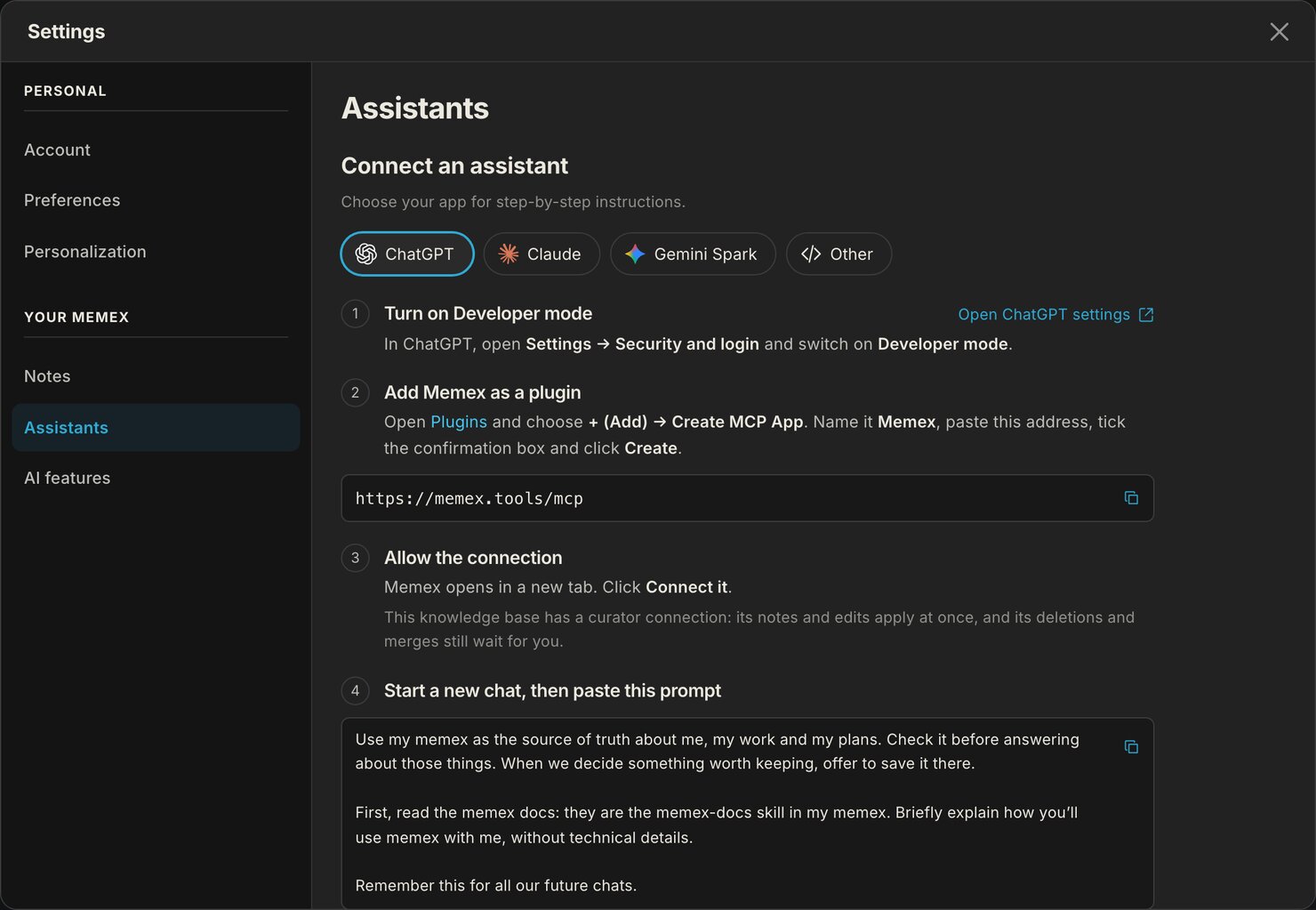The image size is (1316, 910).
Task: Select the ChatGPT assistant option
Action: tap(407, 254)
